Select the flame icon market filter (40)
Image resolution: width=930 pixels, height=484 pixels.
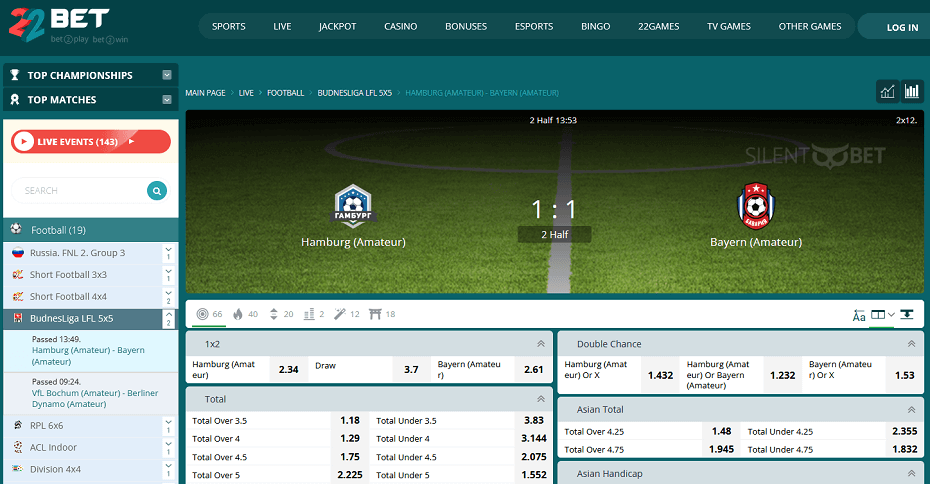coord(238,314)
